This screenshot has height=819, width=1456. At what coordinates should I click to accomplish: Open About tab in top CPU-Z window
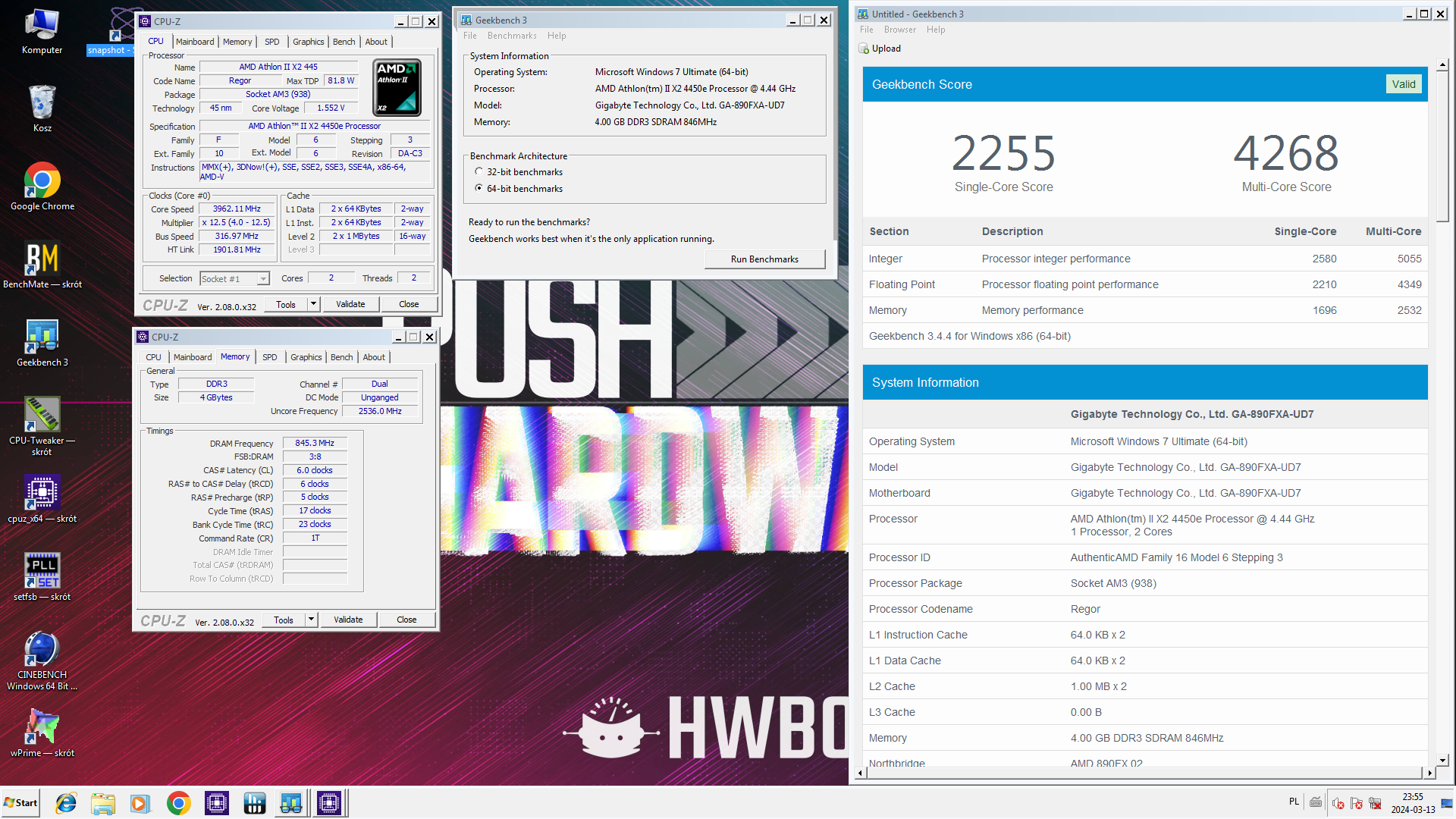pos(376,42)
